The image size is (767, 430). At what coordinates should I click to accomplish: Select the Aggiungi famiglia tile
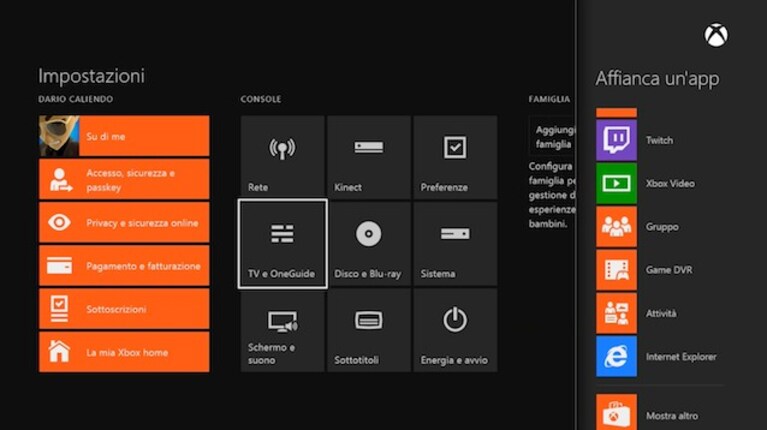click(x=553, y=136)
